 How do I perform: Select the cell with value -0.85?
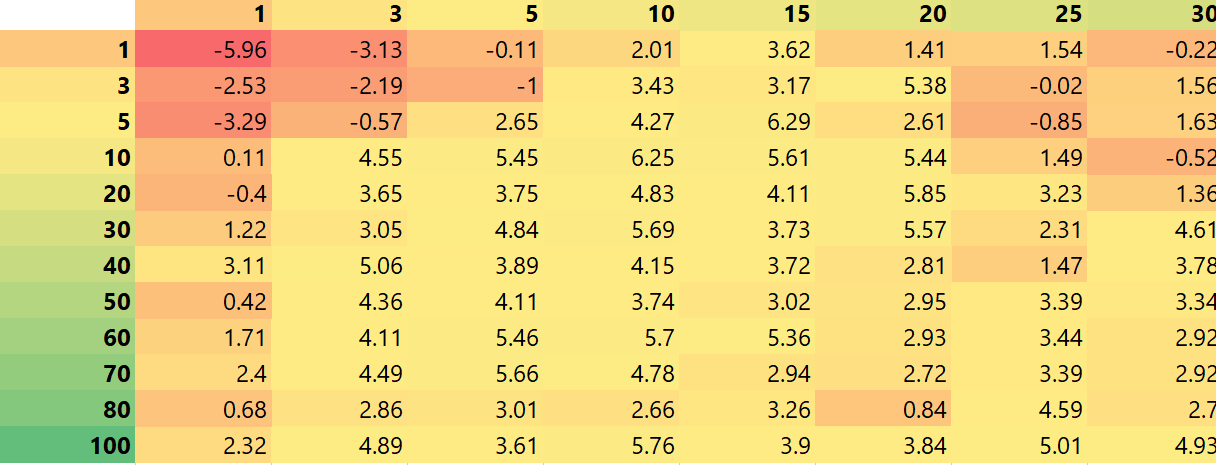point(1019,121)
